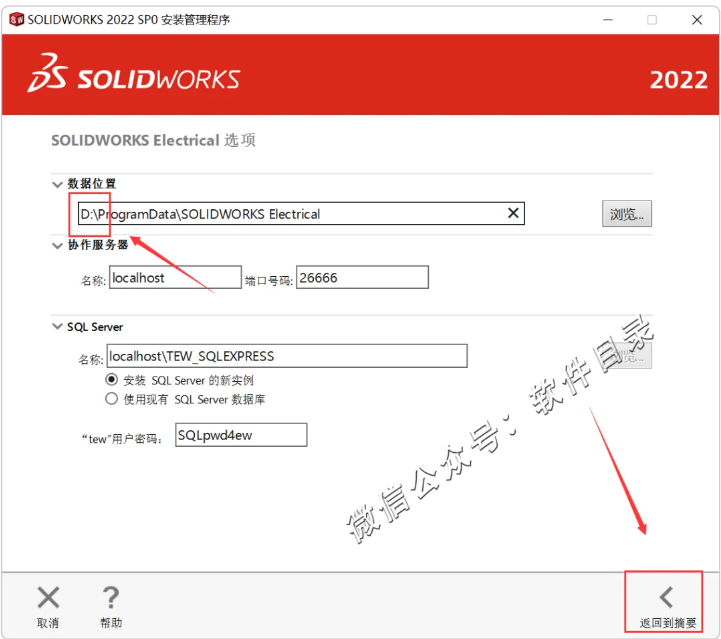
Task: Click the SQL Server section title
Action: [x=95, y=327]
